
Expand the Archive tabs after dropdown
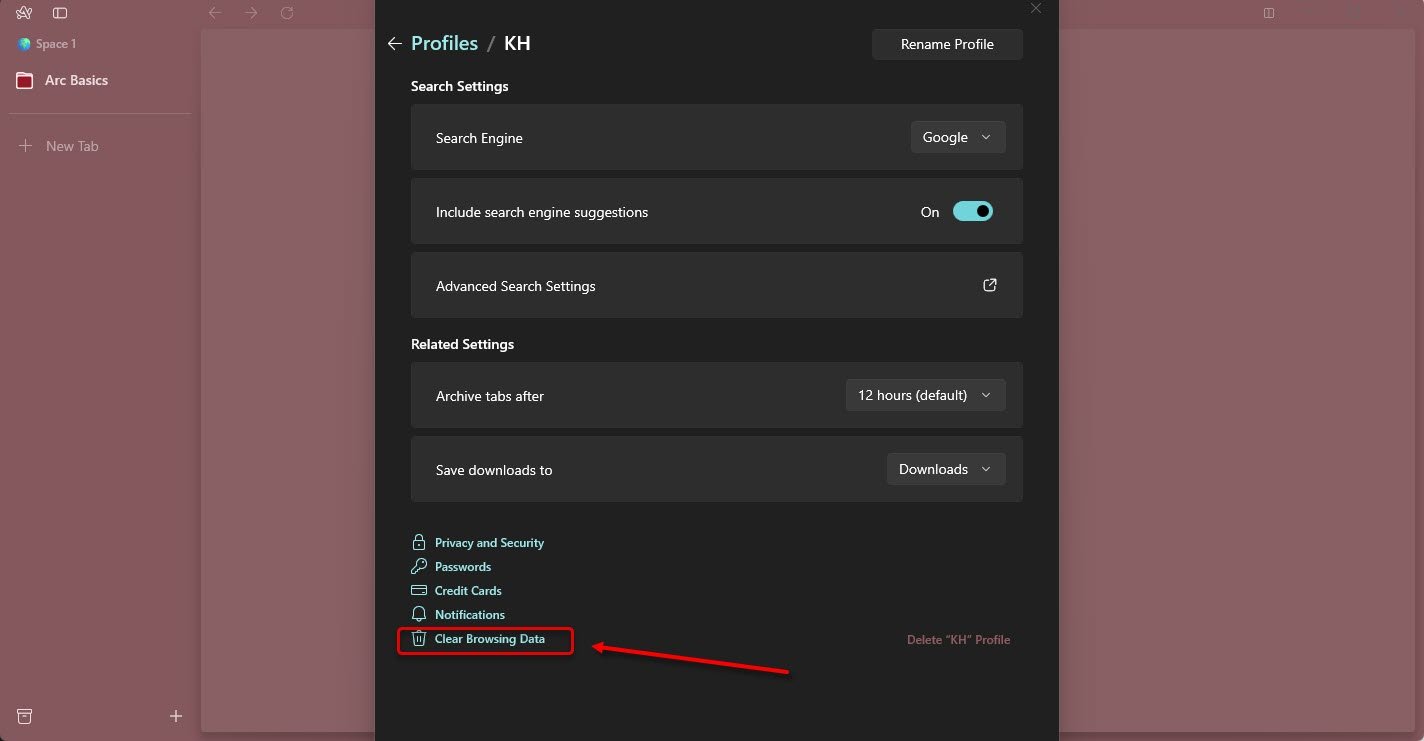point(925,395)
